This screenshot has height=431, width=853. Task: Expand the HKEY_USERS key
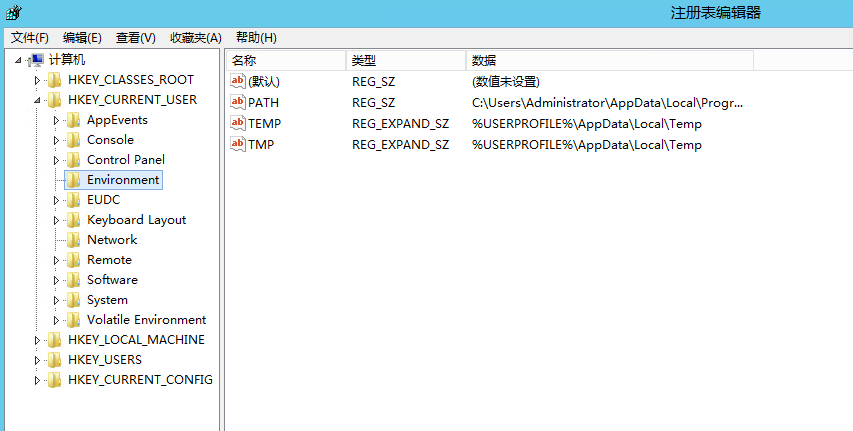pyautogui.click(x=37, y=360)
